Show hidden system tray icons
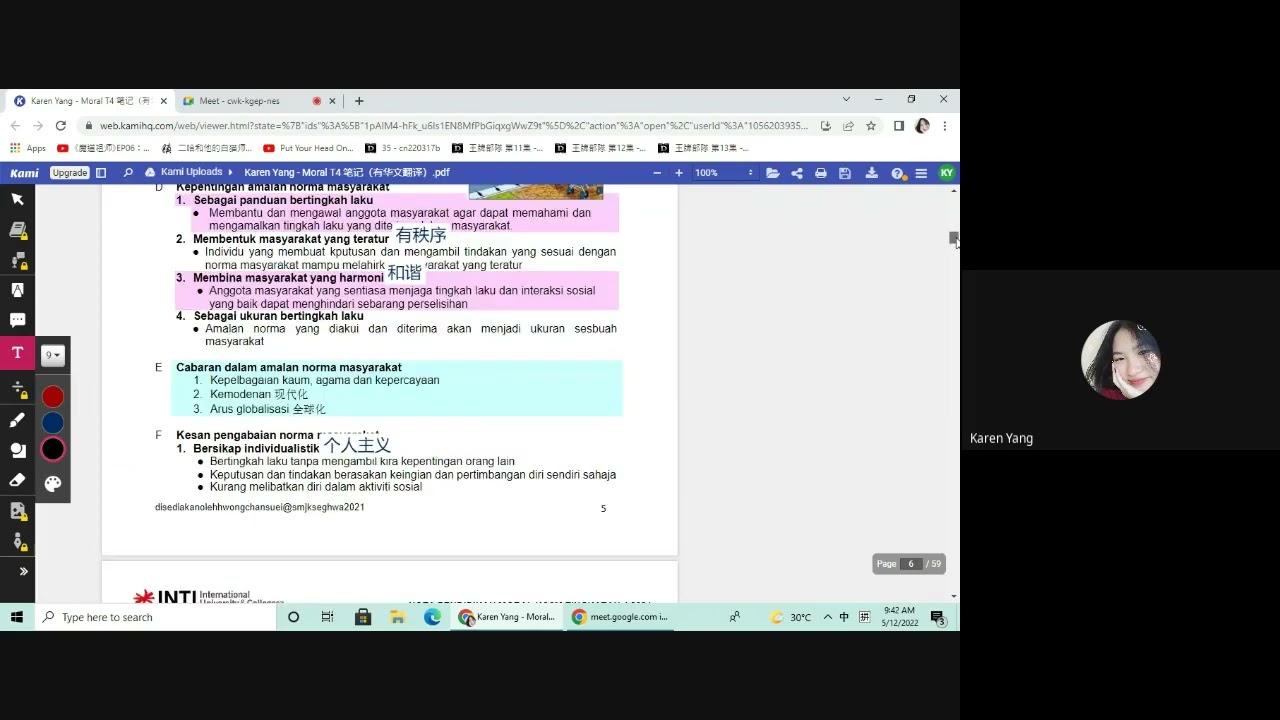The height and width of the screenshot is (720, 1280). point(827,617)
